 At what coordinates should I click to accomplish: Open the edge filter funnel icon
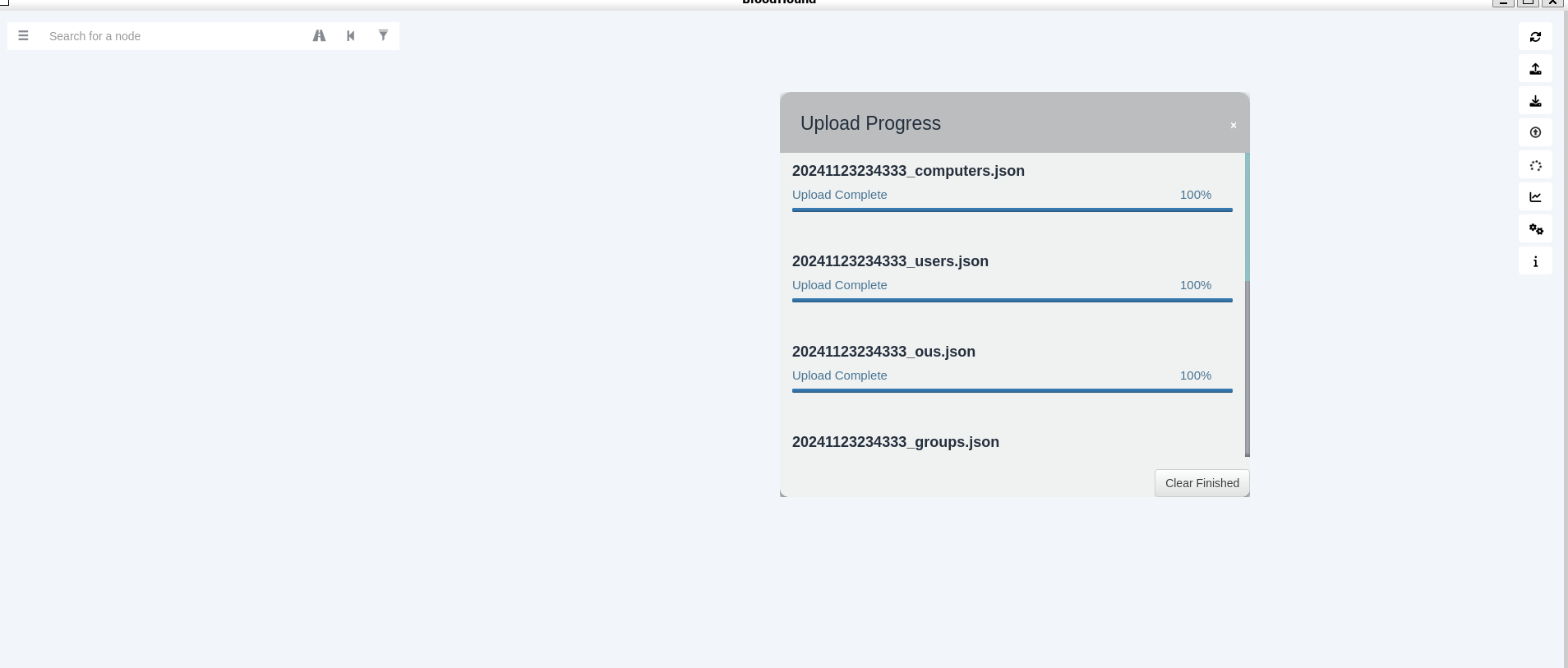(383, 36)
